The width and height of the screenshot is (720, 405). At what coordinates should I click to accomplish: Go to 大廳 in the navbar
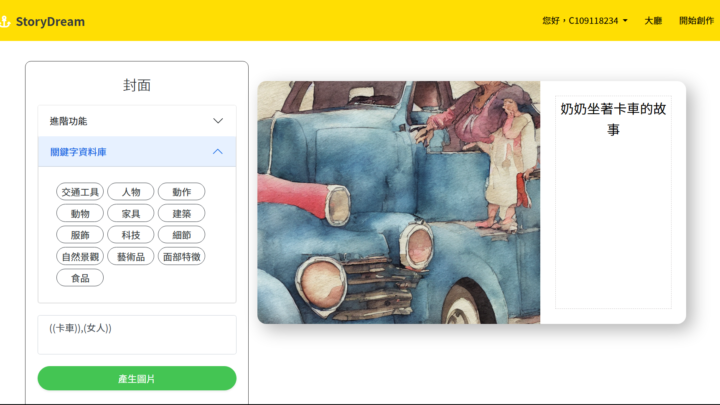(x=653, y=21)
